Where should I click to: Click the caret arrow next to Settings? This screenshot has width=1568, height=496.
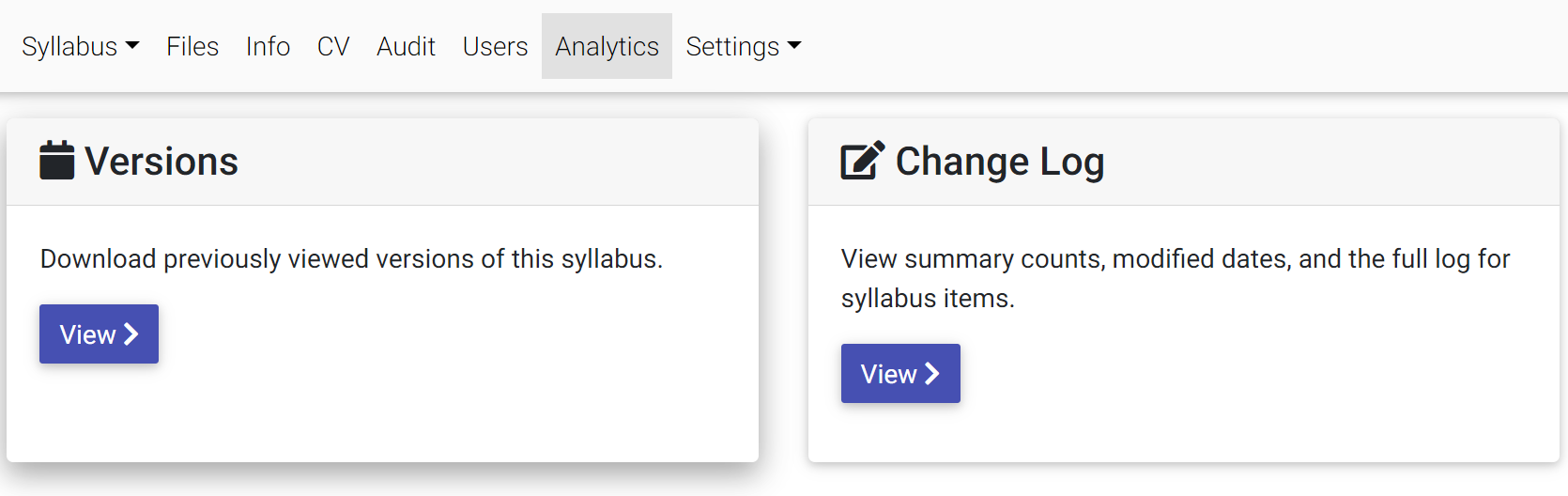[x=794, y=45]
